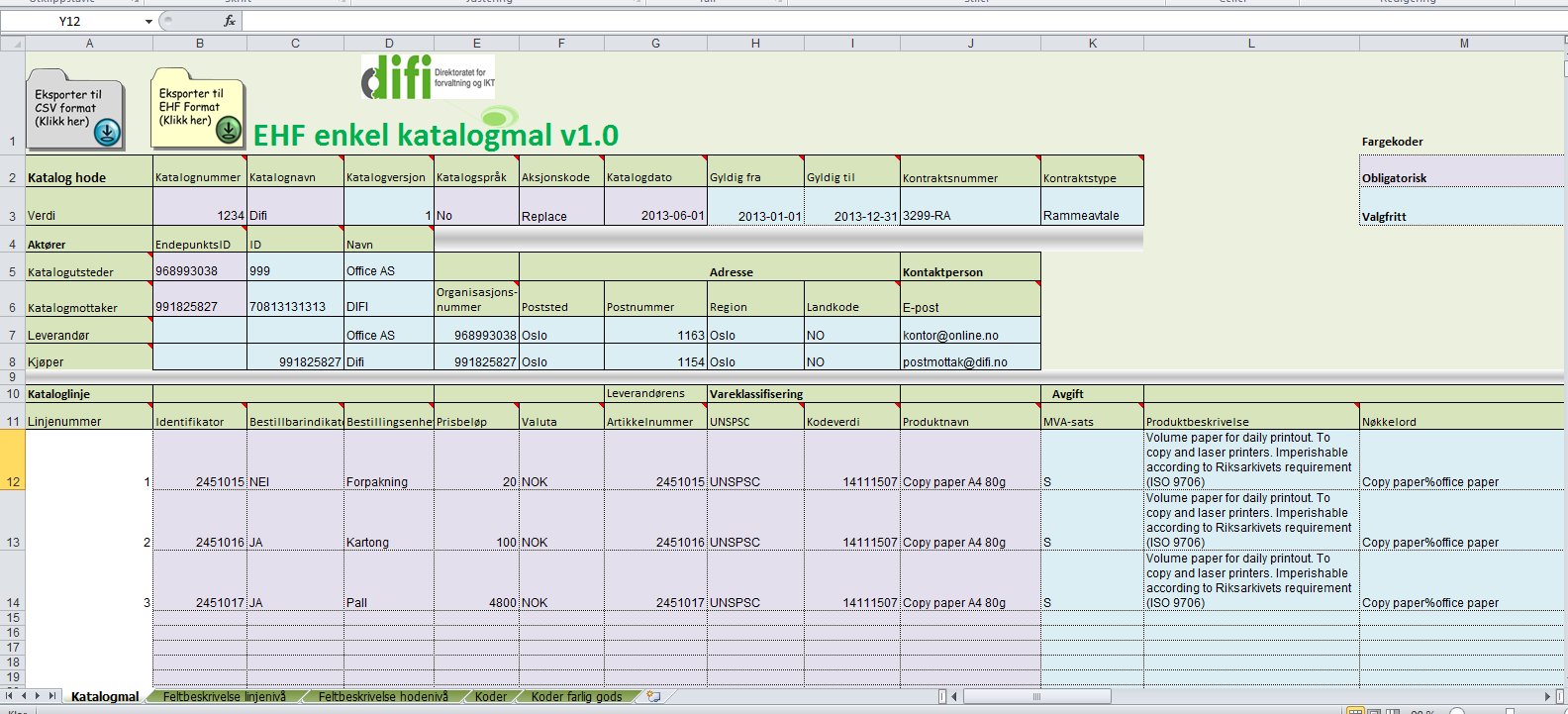Select the blue Valgfritt color legend cell

[1463, 206]
